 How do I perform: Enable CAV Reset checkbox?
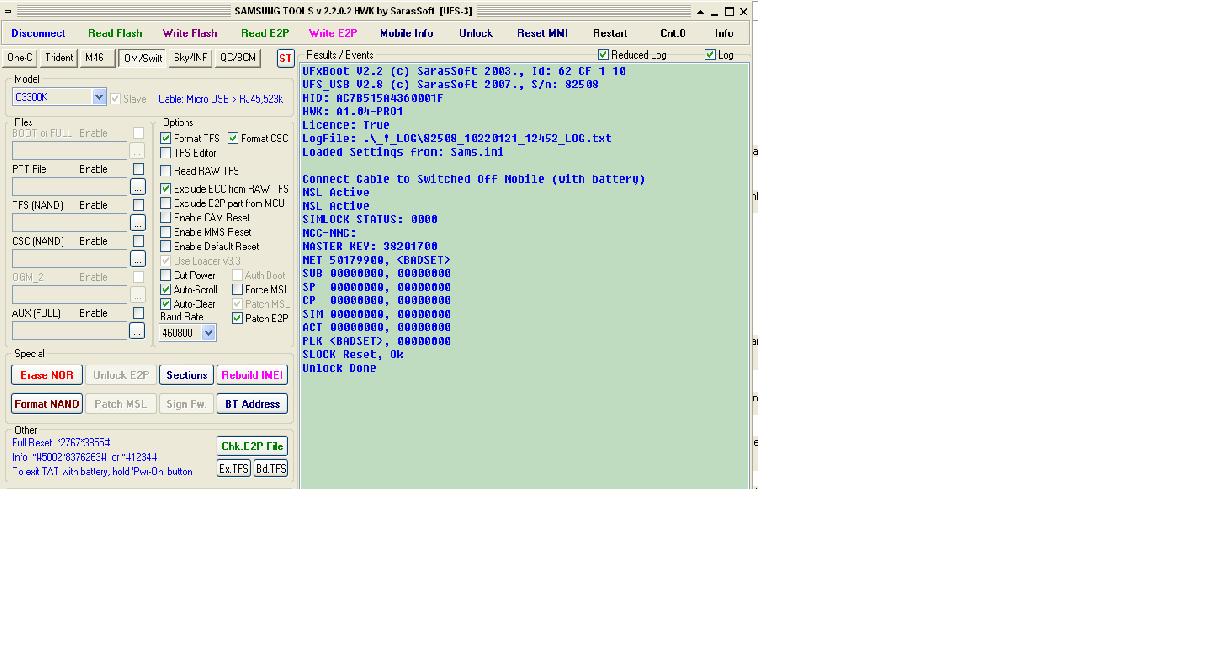point(166,217)
